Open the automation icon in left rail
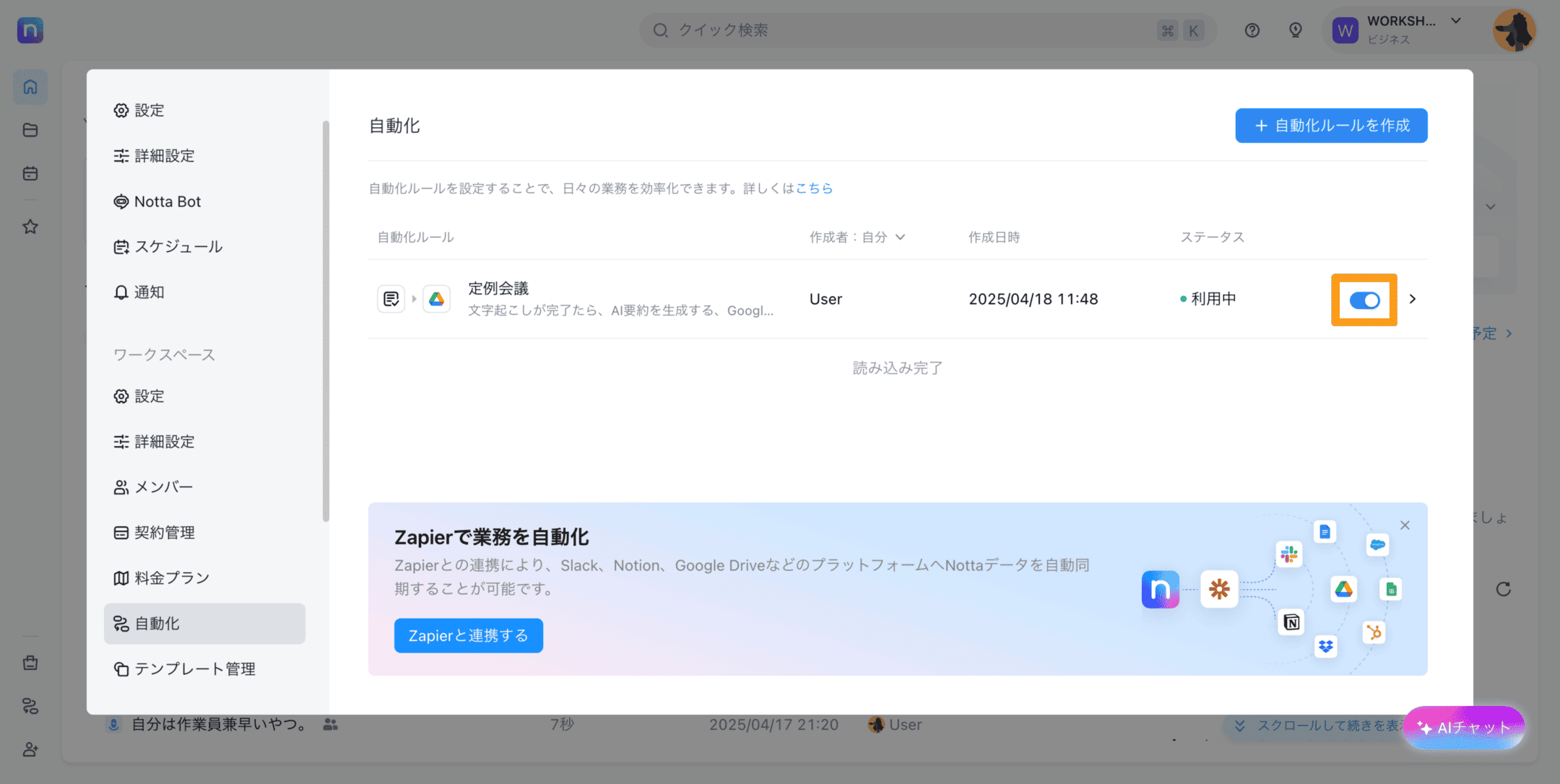The image size is (1560, 784). [x=30, y=706]
